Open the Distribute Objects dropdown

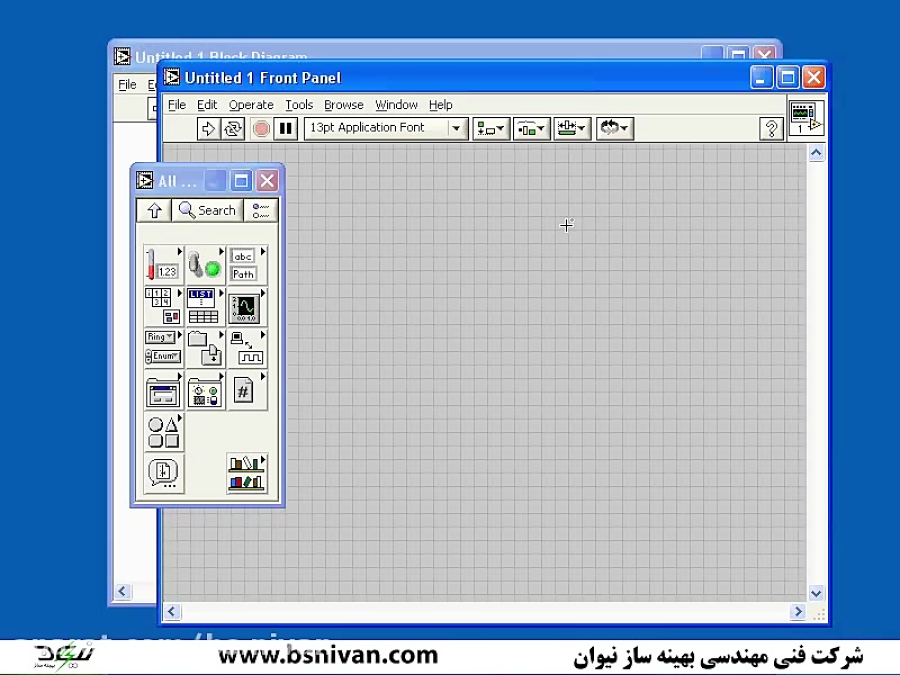pyautogui.click(x=532, y=129)
